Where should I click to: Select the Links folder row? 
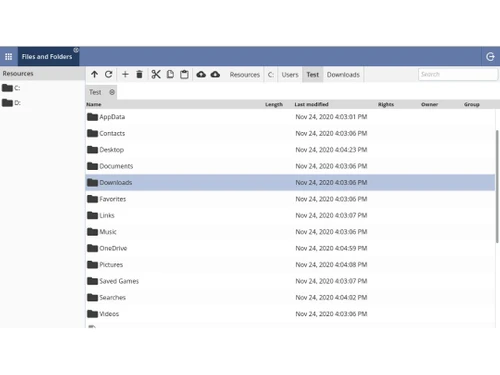click(x=290, y=215)
